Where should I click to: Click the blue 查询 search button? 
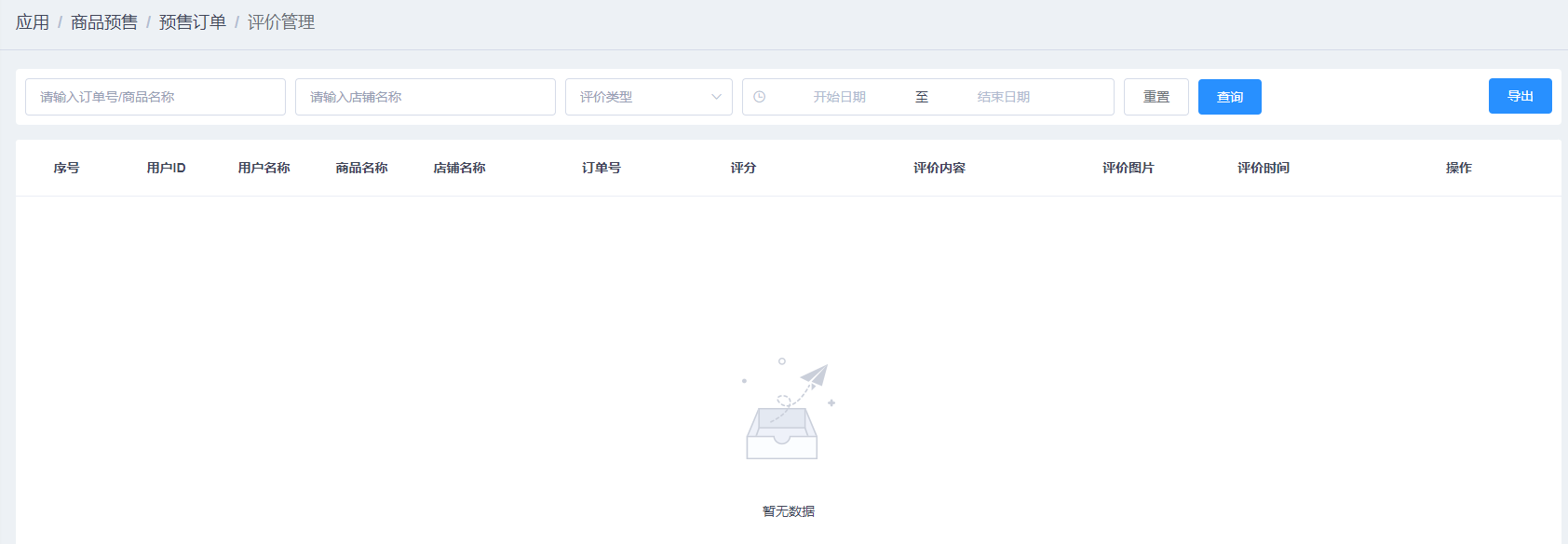[x=1229, y=97]
